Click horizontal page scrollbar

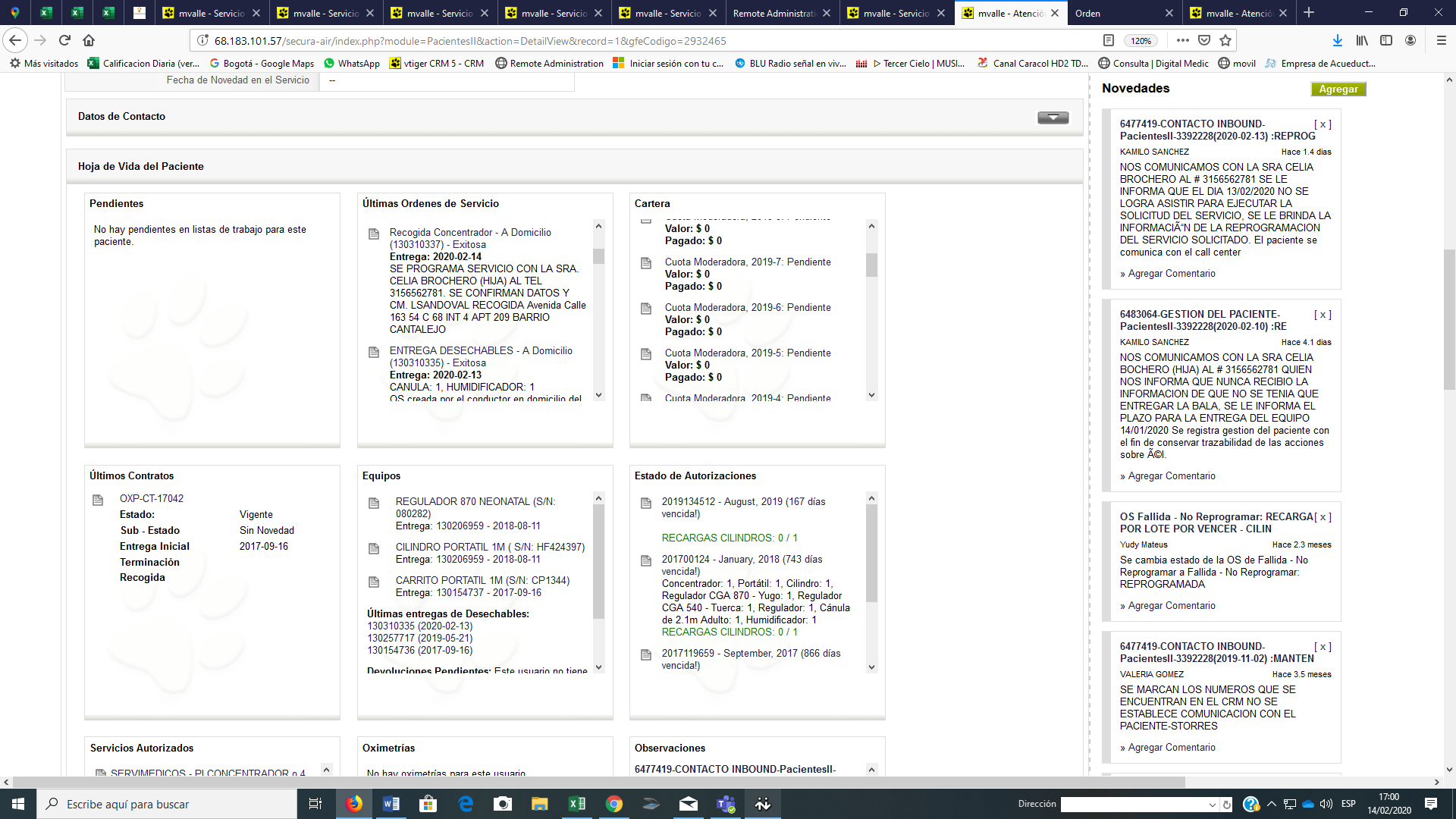pyautogui.click(x=599, y=782)
